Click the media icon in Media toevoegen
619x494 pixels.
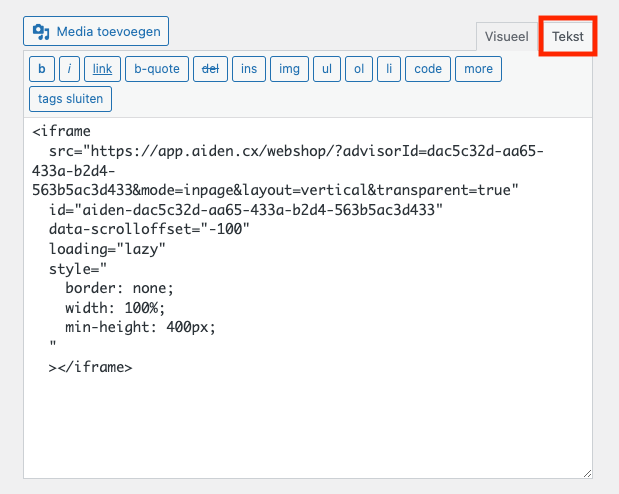pos(41,32)
